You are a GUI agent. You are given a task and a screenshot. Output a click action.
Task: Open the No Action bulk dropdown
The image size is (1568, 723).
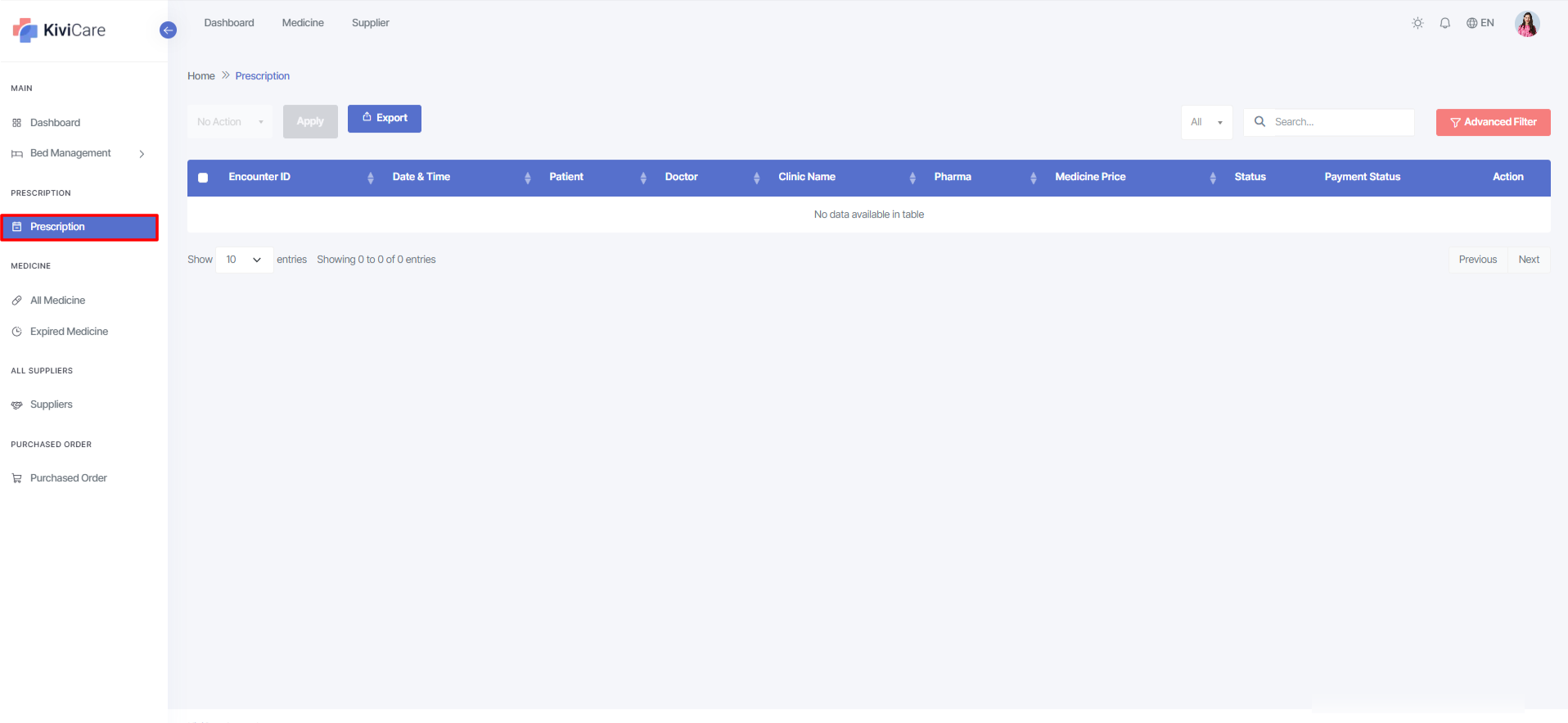click(230, 122)
